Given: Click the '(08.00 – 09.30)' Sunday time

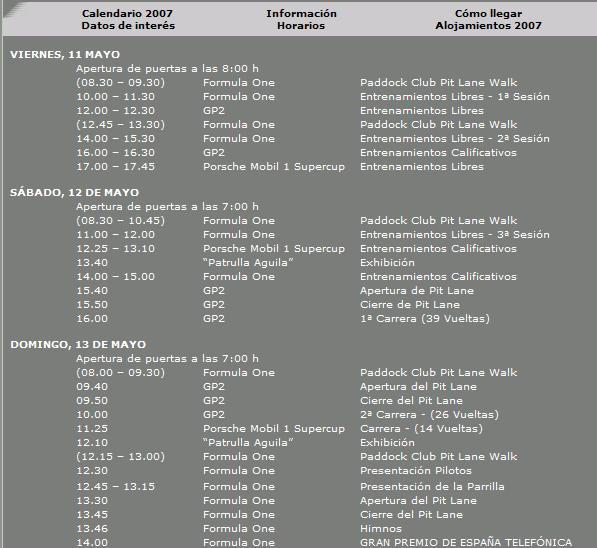Looking at the screenshot, I should [x=120, y=372].
